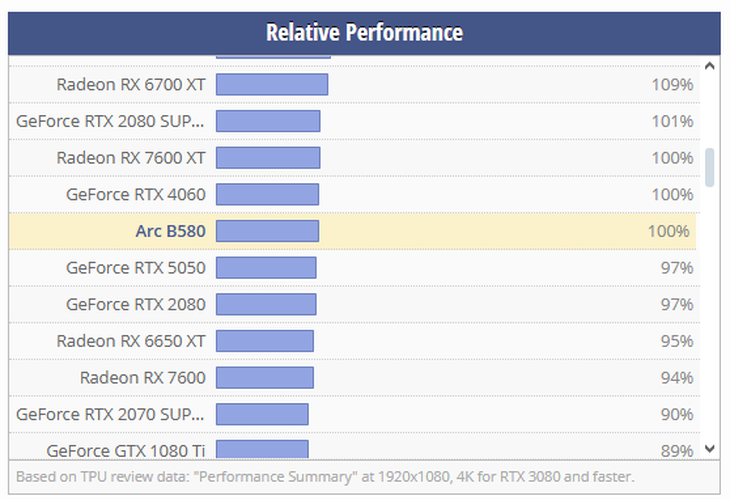Click the scroll down arrow
Image resolution: width=730 pixels, height=500 pixels.
pyautogui.click(x=710, y=449)
